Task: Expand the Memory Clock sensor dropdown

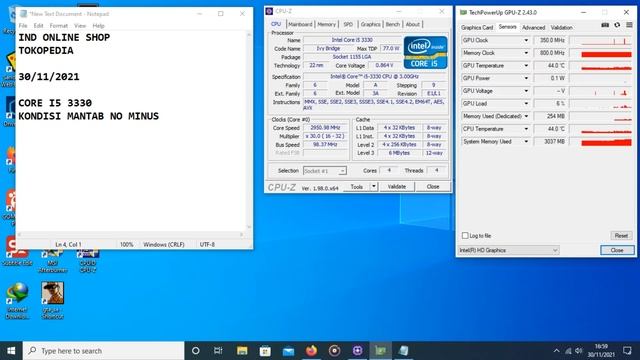Action: coord(526,53)
